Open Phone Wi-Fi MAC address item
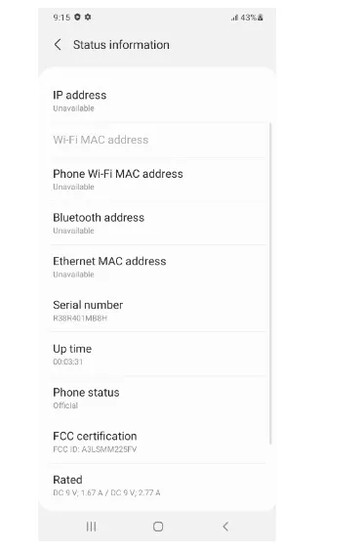Screen dimensions: 364x552 tap(157, 180)
